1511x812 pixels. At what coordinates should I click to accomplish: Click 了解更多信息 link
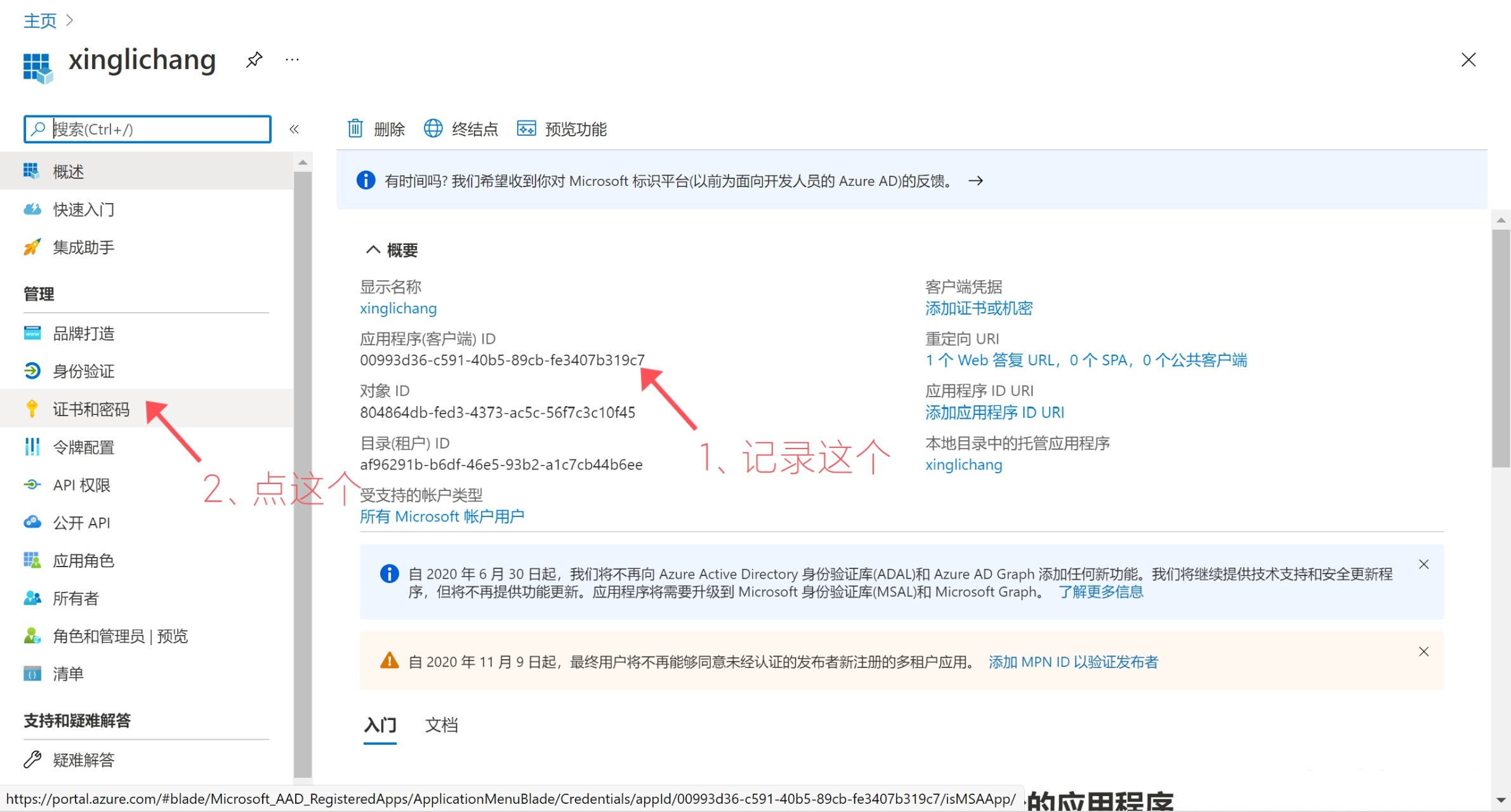tap(1101, 592)
